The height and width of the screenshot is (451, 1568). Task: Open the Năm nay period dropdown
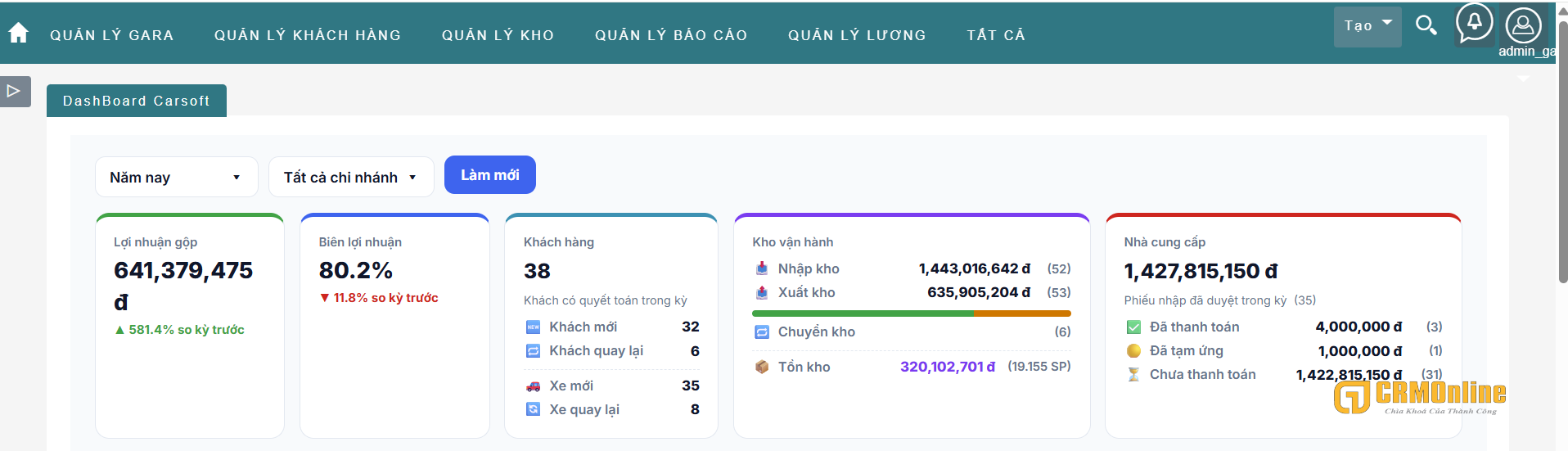tap(177, 177)
